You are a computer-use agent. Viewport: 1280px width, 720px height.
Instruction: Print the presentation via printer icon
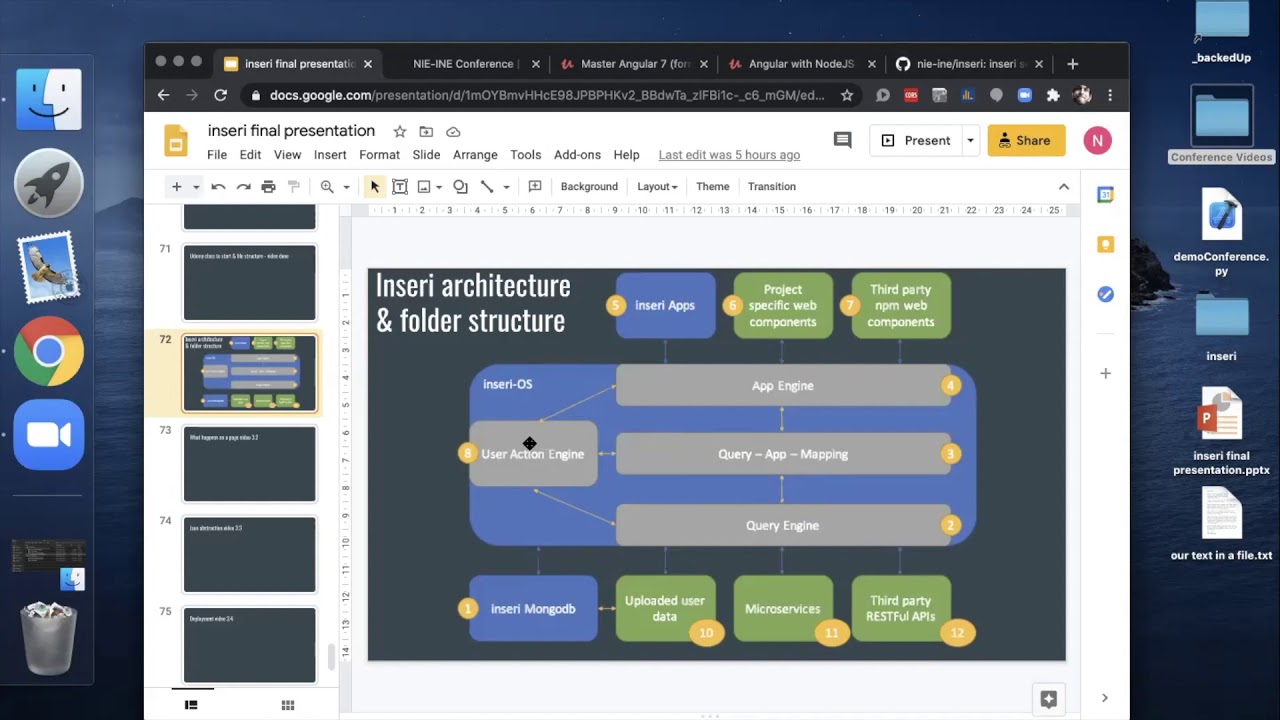click(268, 187)
